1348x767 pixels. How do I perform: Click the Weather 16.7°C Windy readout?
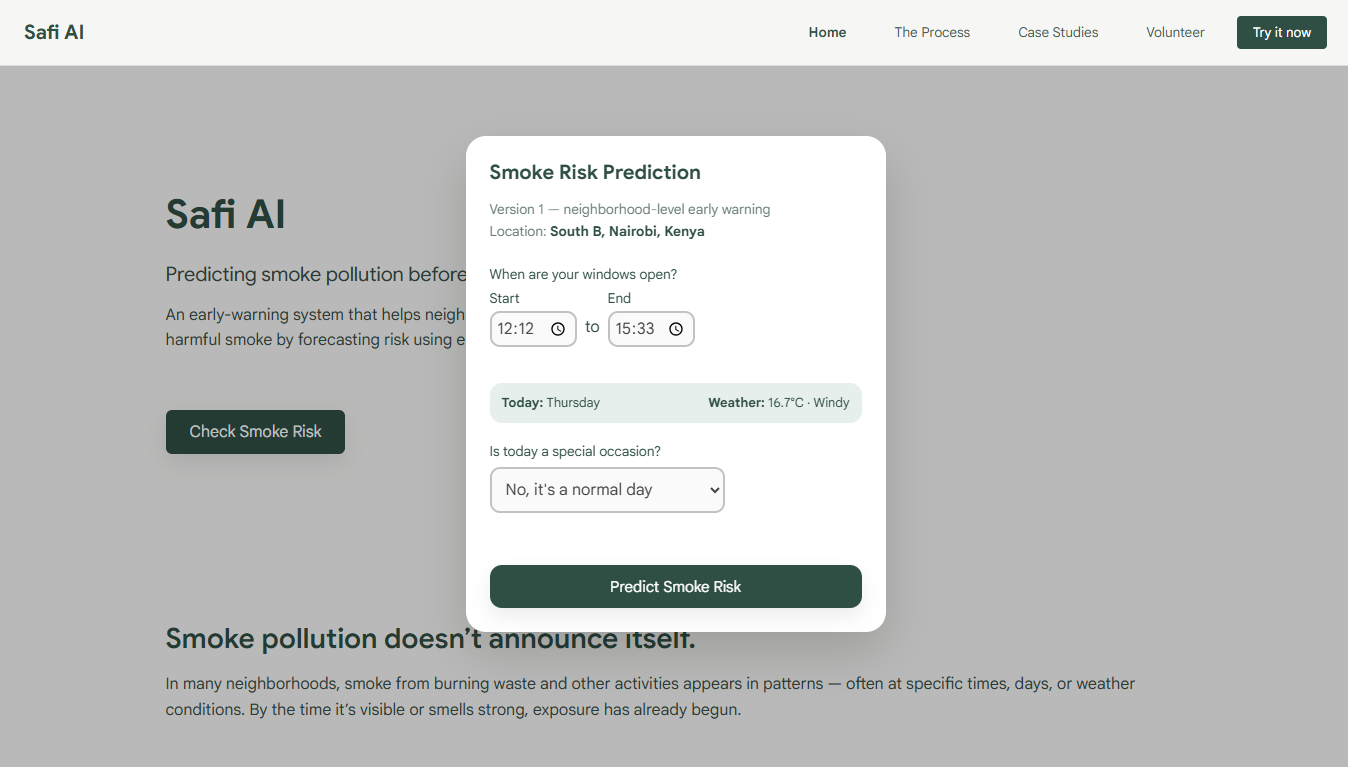tap(778, 403)
